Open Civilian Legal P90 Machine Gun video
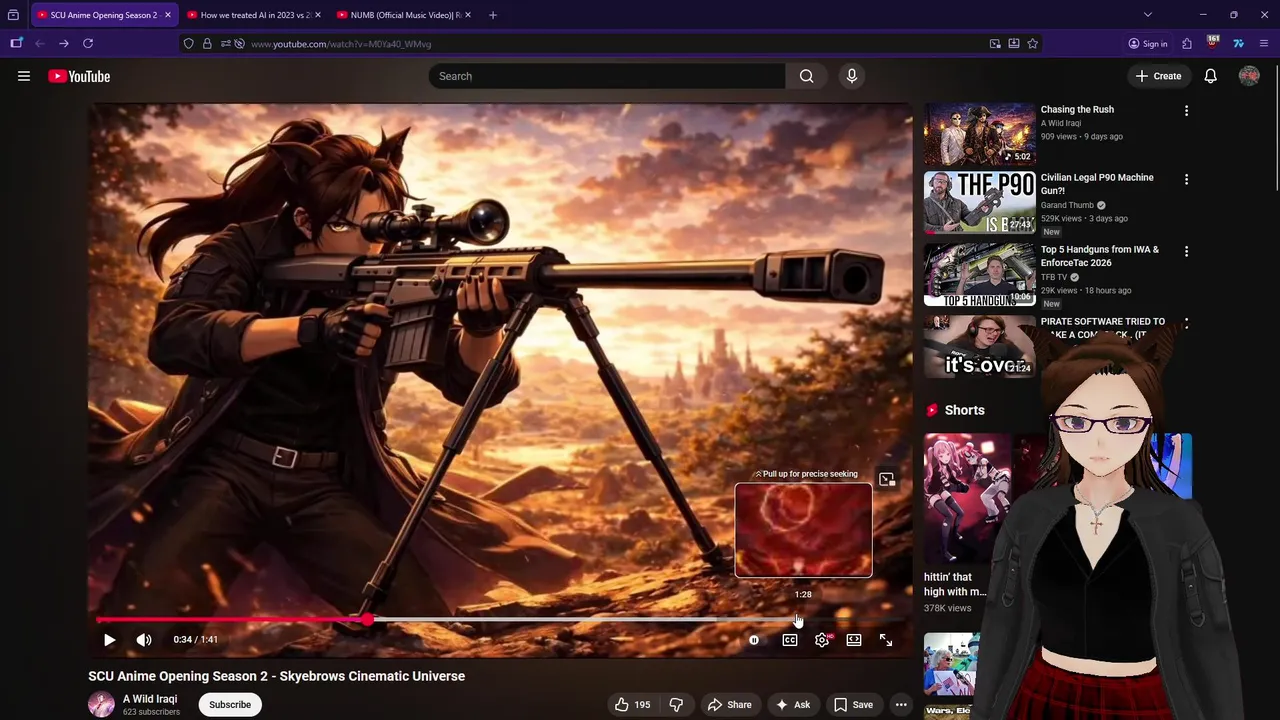Screen dimensions: 1280x720 (x=979, y=203)
